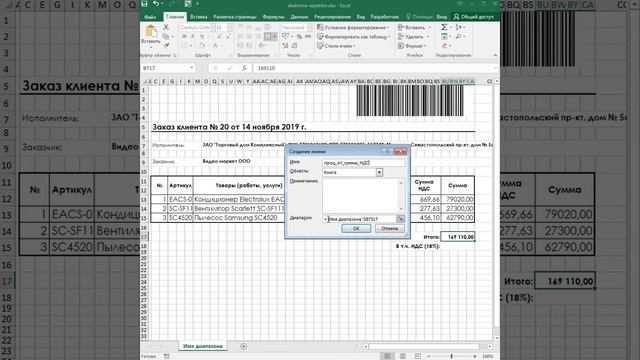Image resolution: width=640 pixels, height=360 pixels.
Task: Click the zoom in plus icon
Action: (x=475, y=356)
